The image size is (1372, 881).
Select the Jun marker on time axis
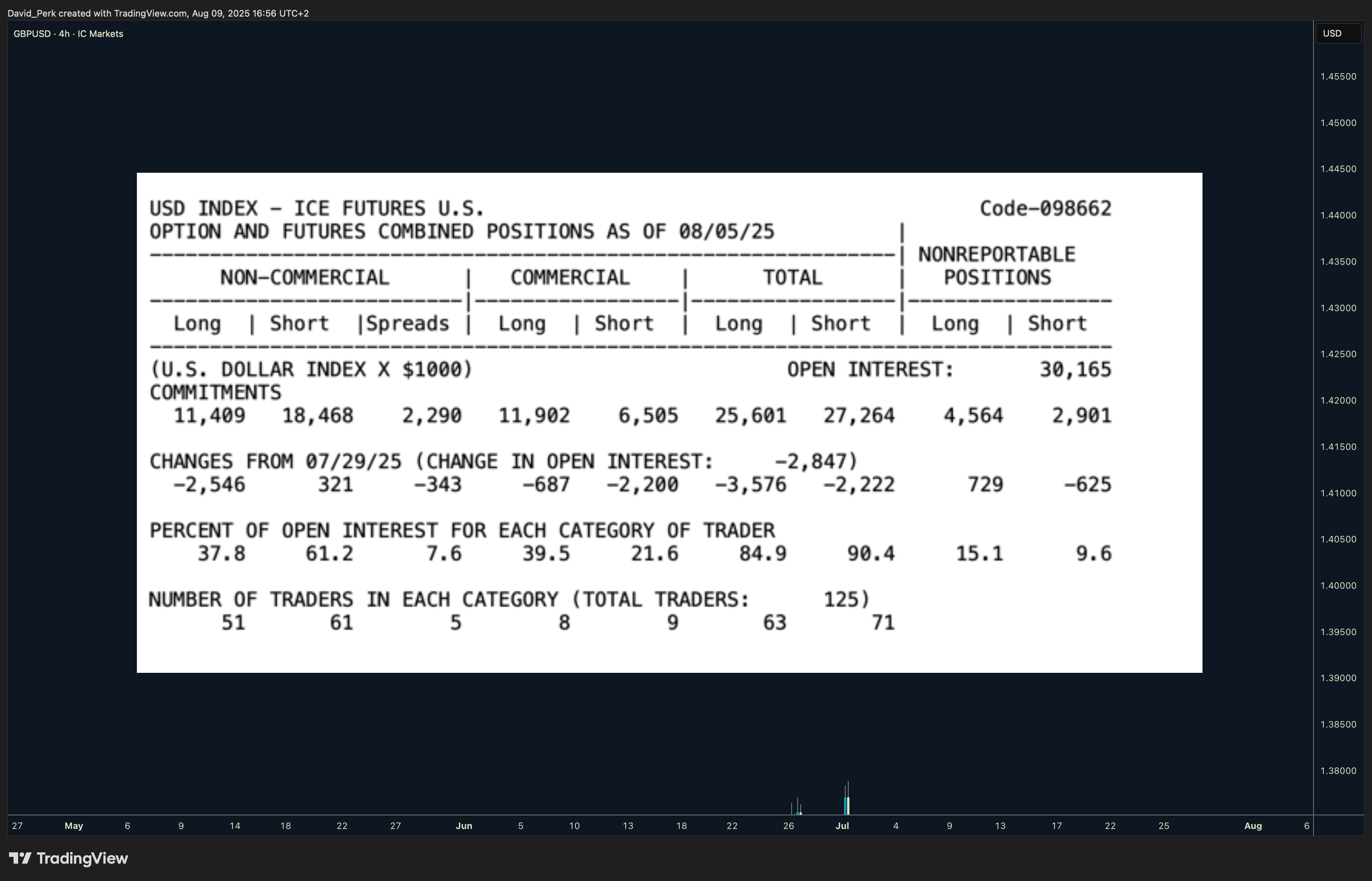click(x=464, y=826)
